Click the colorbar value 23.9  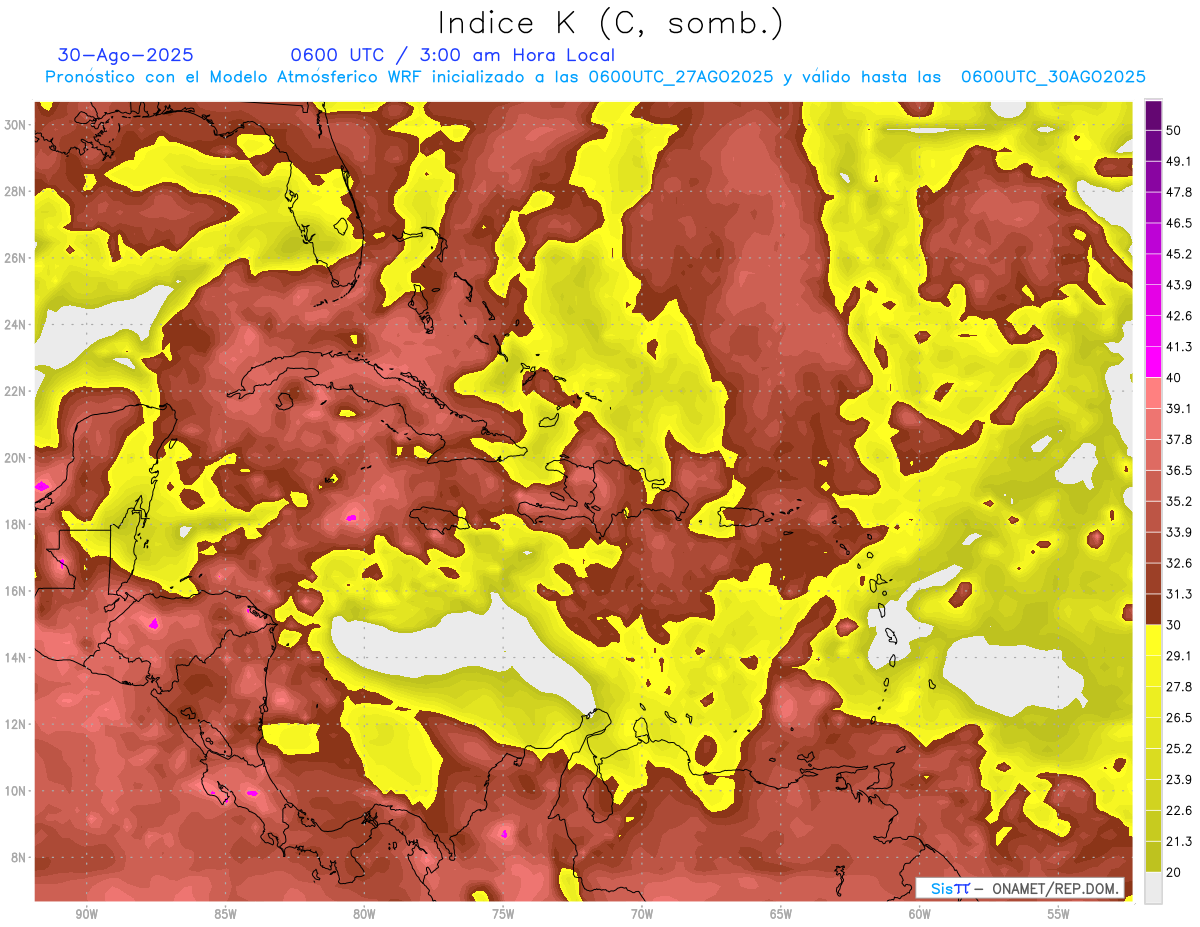click(x=1179, y=779)
